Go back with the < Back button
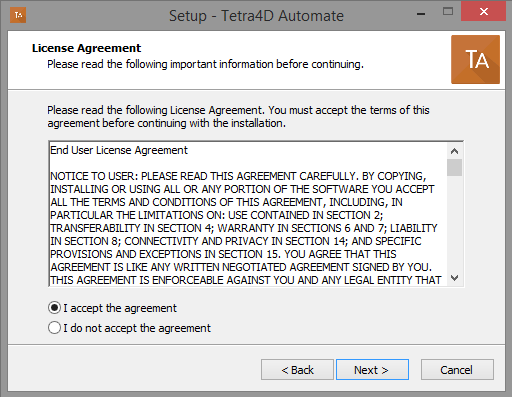The image size is (512, 397). point(297,370)
